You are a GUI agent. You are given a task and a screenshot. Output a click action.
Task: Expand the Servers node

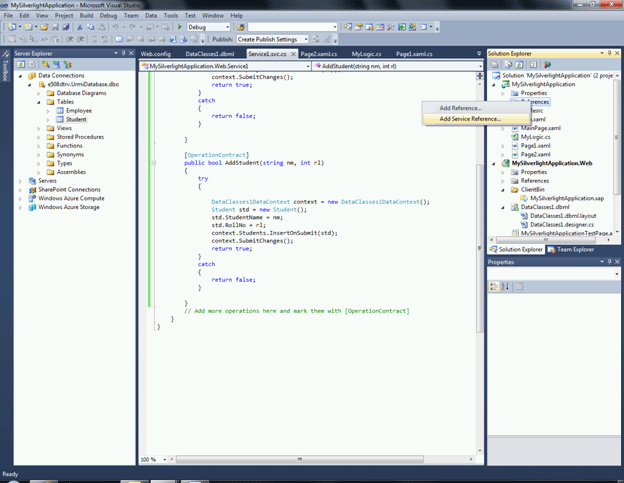20,181
